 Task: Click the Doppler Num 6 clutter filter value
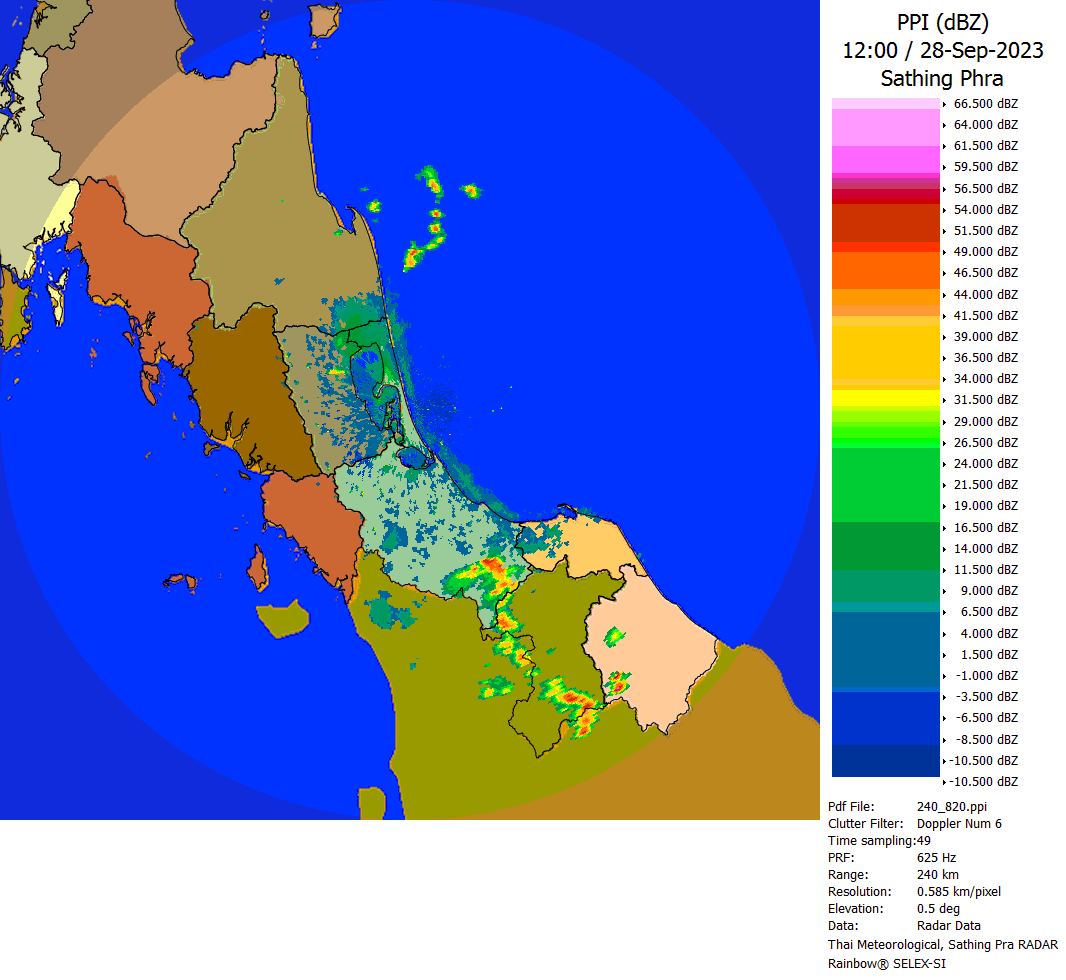click(959, 824)
